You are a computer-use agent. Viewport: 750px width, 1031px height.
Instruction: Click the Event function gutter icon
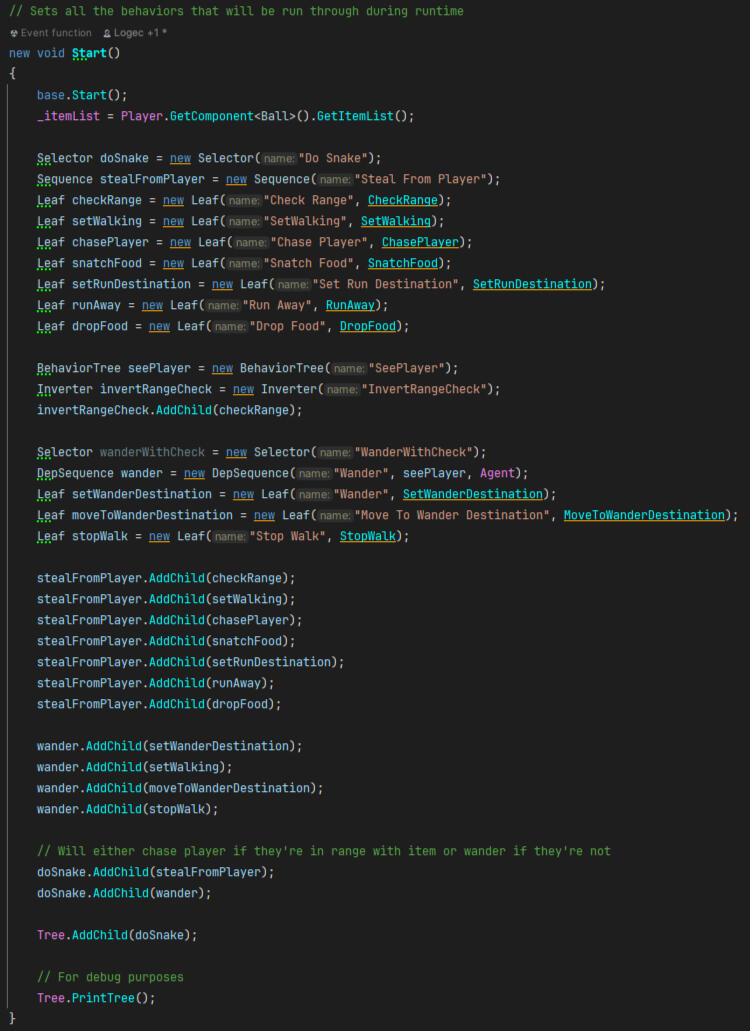point(14,33)
